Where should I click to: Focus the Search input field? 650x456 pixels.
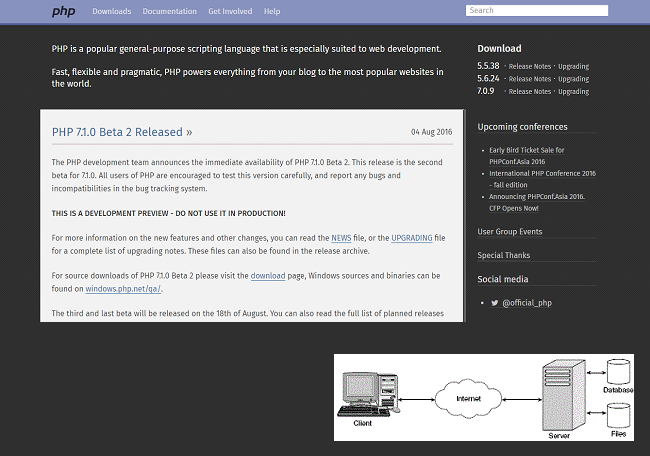pos(537,10)
